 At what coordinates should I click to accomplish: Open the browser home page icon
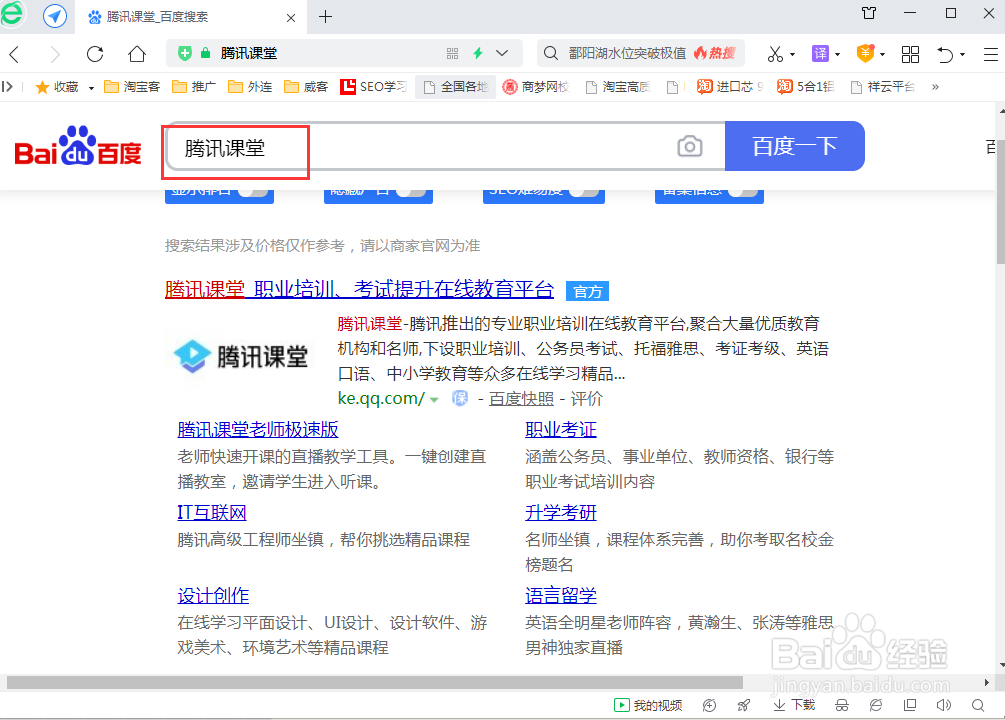pos(137,54)
